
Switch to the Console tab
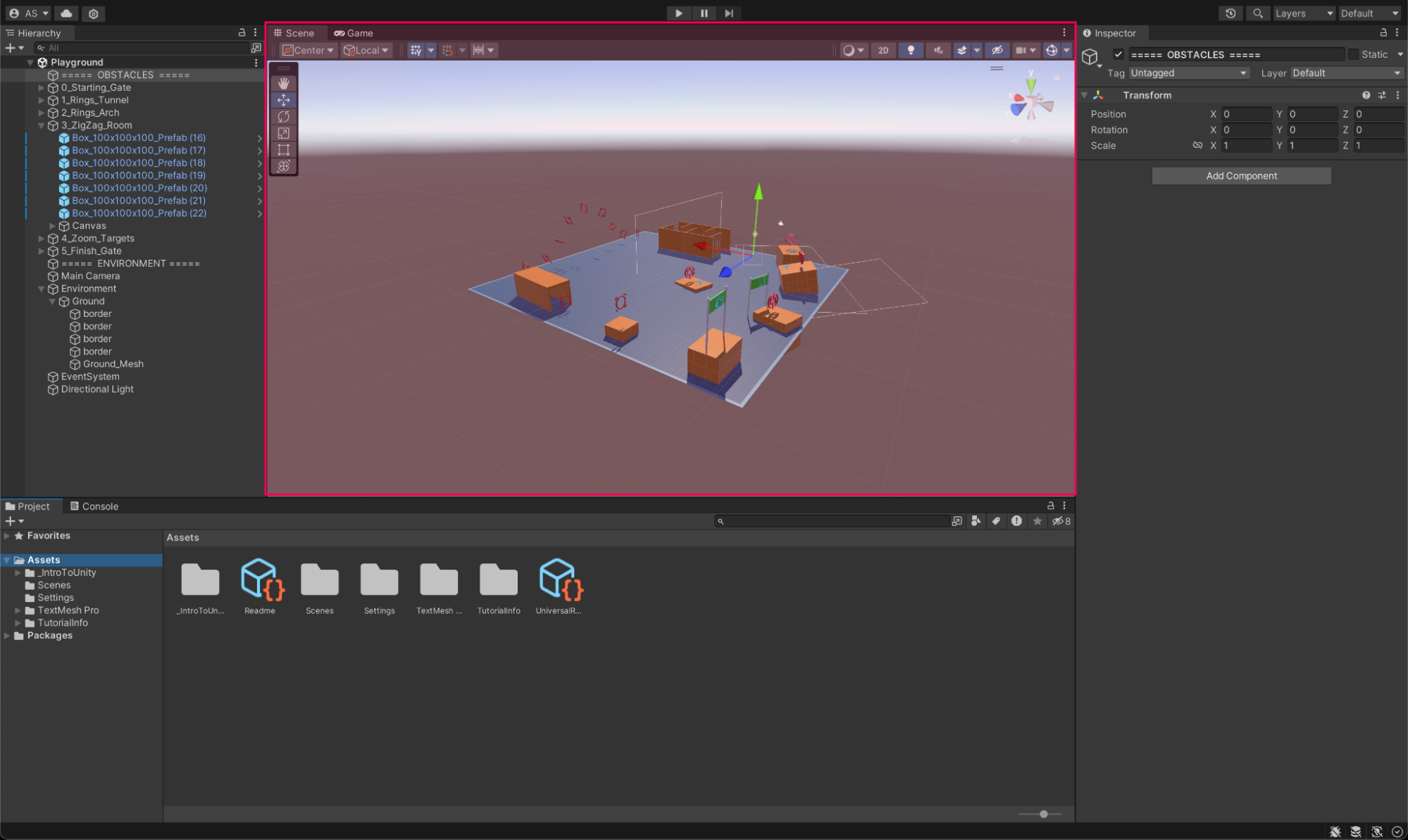94,506
